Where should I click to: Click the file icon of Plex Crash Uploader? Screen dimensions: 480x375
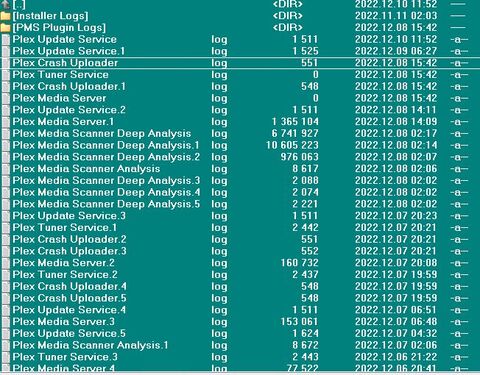pos(6,63)
